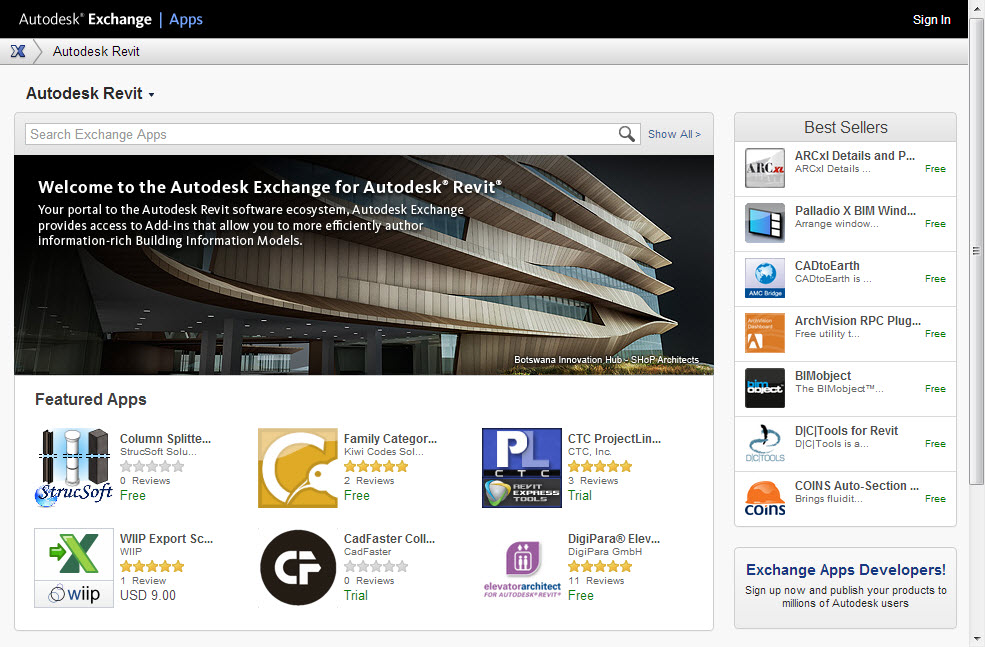Viewport: 985px width, 647px height.
Task: Open the CadFaster Coll... app title
Action: (x=389, y=538)
